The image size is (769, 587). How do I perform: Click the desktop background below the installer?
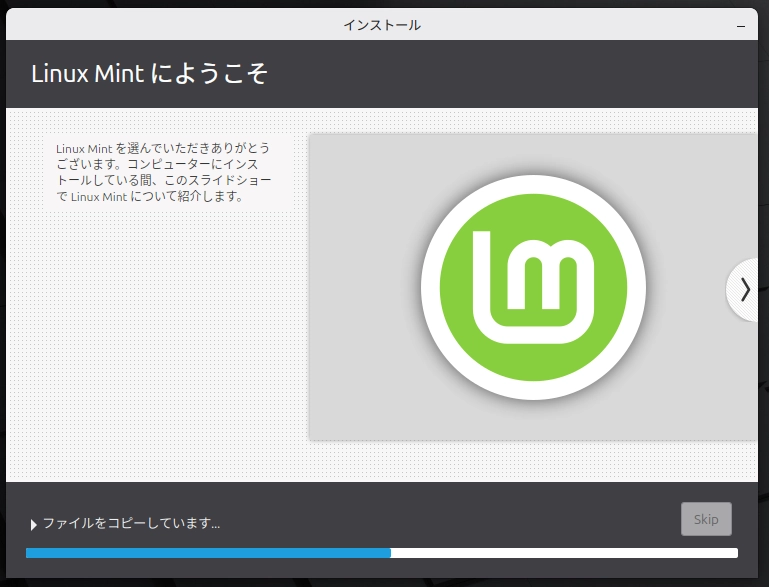pyautogui.click(x=384, y=580)
